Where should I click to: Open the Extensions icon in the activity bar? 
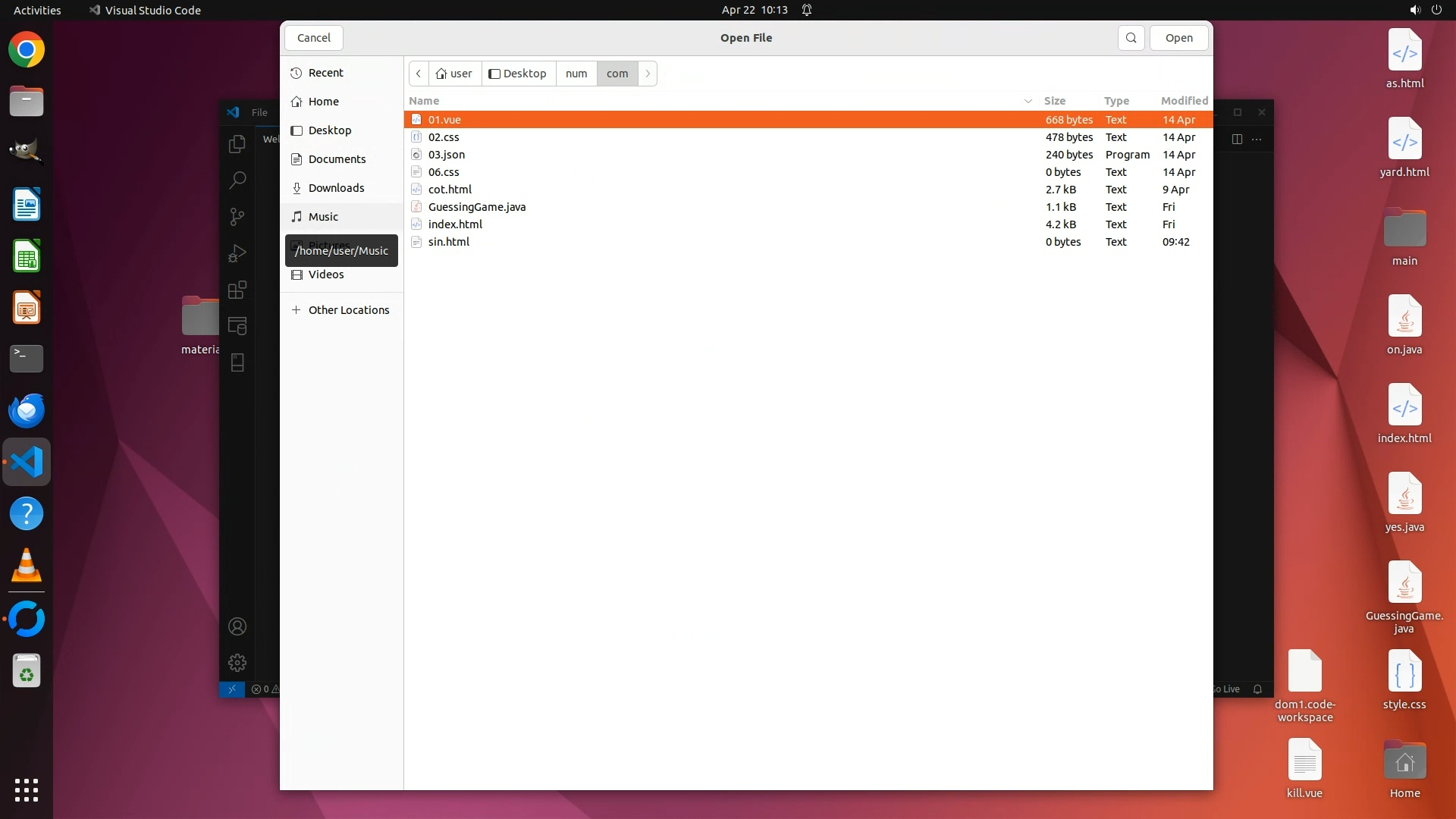coord(237,290)
